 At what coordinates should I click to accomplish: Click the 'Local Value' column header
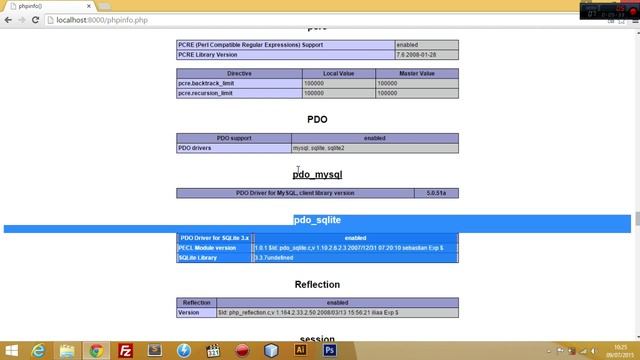[x=338, y=73]
